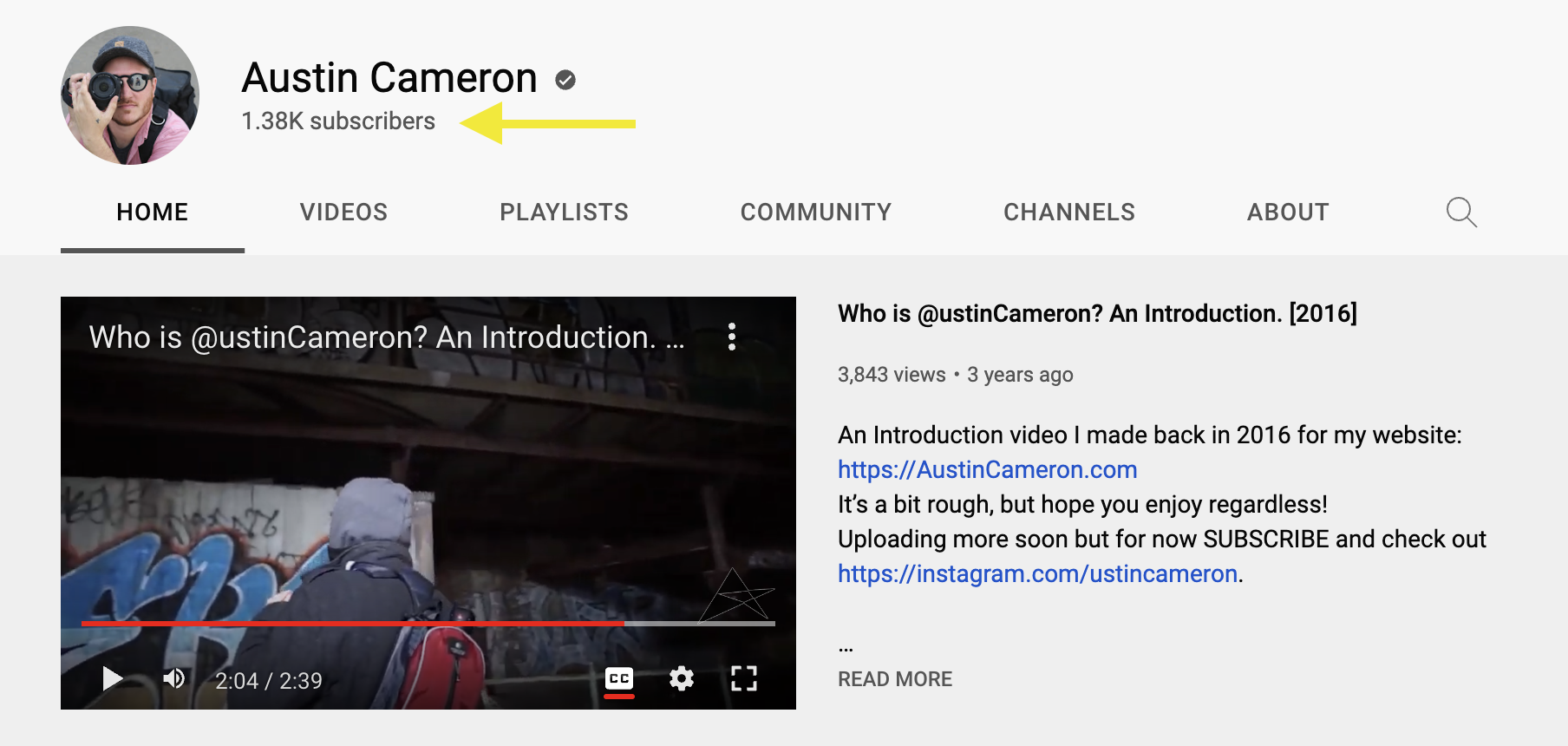Go to the Community tab
Image resolution: width=1568 pixels, height=746 pixels.
coord(815,212)
